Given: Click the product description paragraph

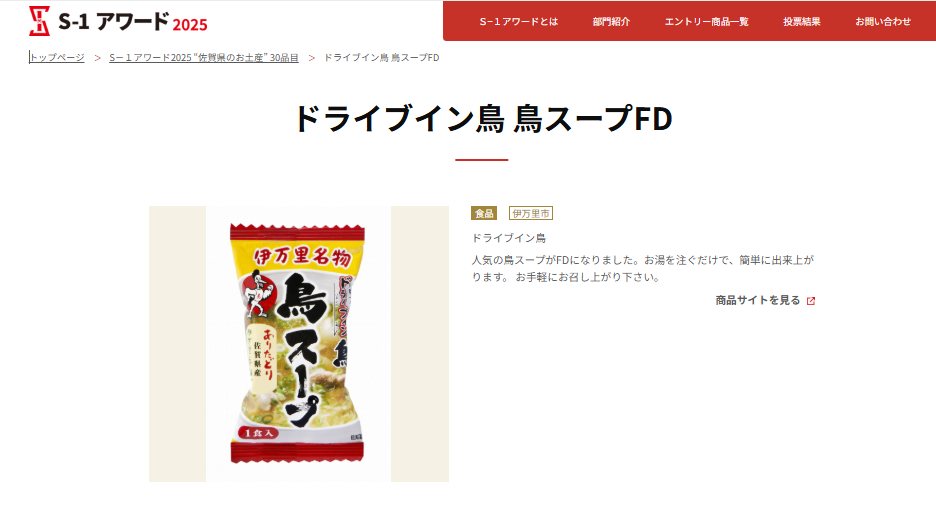Looking at the screenshot, I should [x=643, y=269].
